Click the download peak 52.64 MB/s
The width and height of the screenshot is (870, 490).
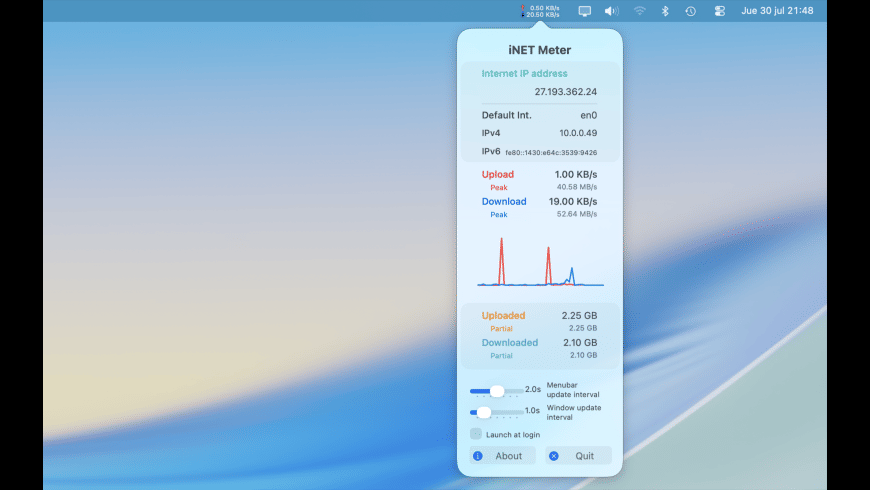point(577,214)
